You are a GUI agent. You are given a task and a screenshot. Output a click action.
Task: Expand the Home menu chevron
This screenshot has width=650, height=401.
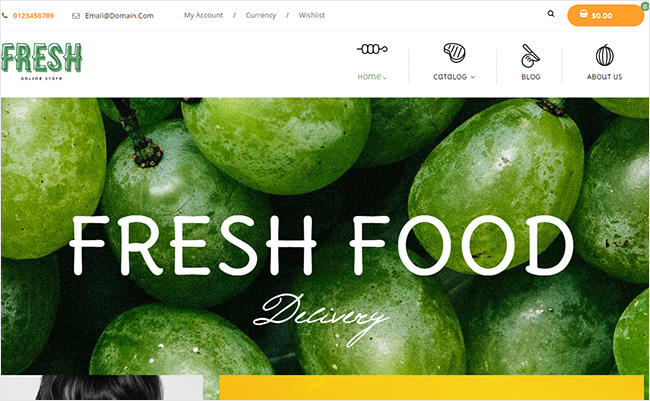tap(385, 78)
